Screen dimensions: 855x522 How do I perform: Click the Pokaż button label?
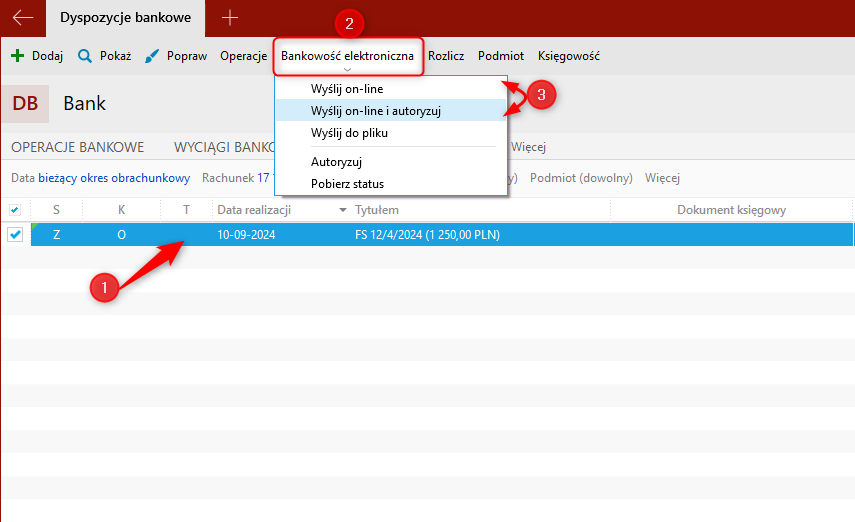[x=116, y=56]
